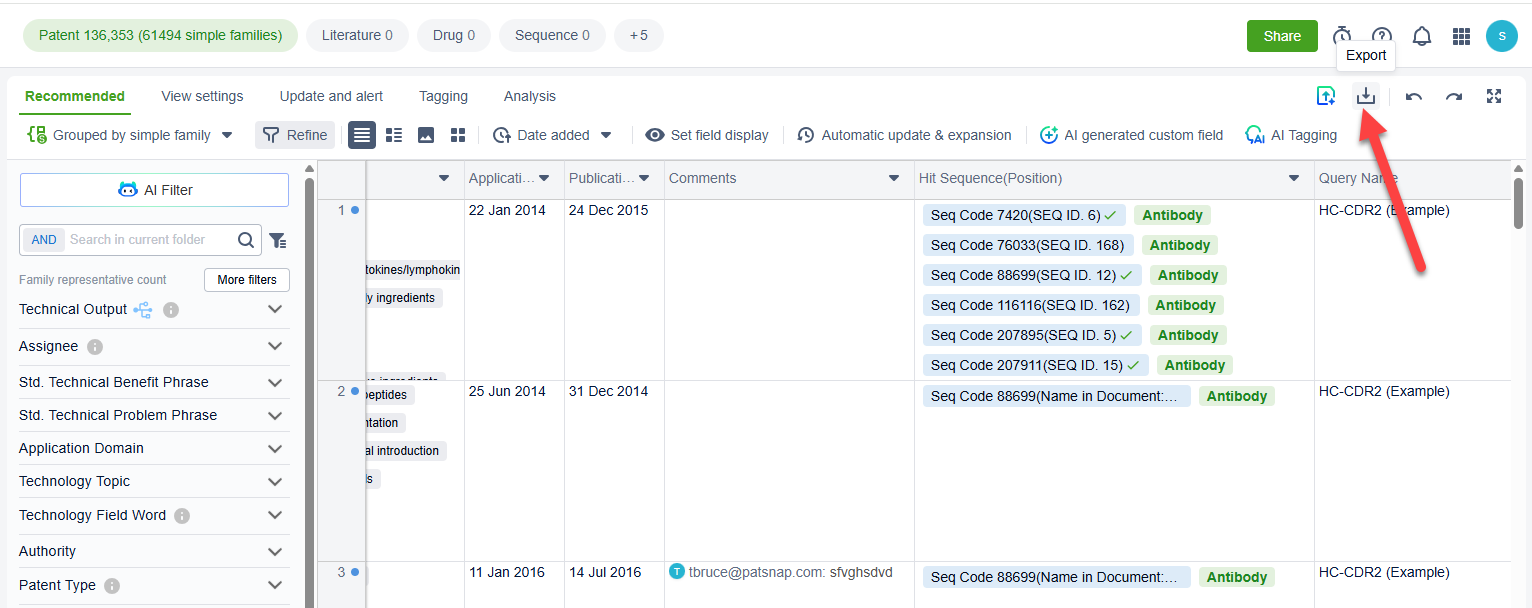Click the redo arrow icon
This screenshot has height=608, width=1532.
tap(1454, 96)
